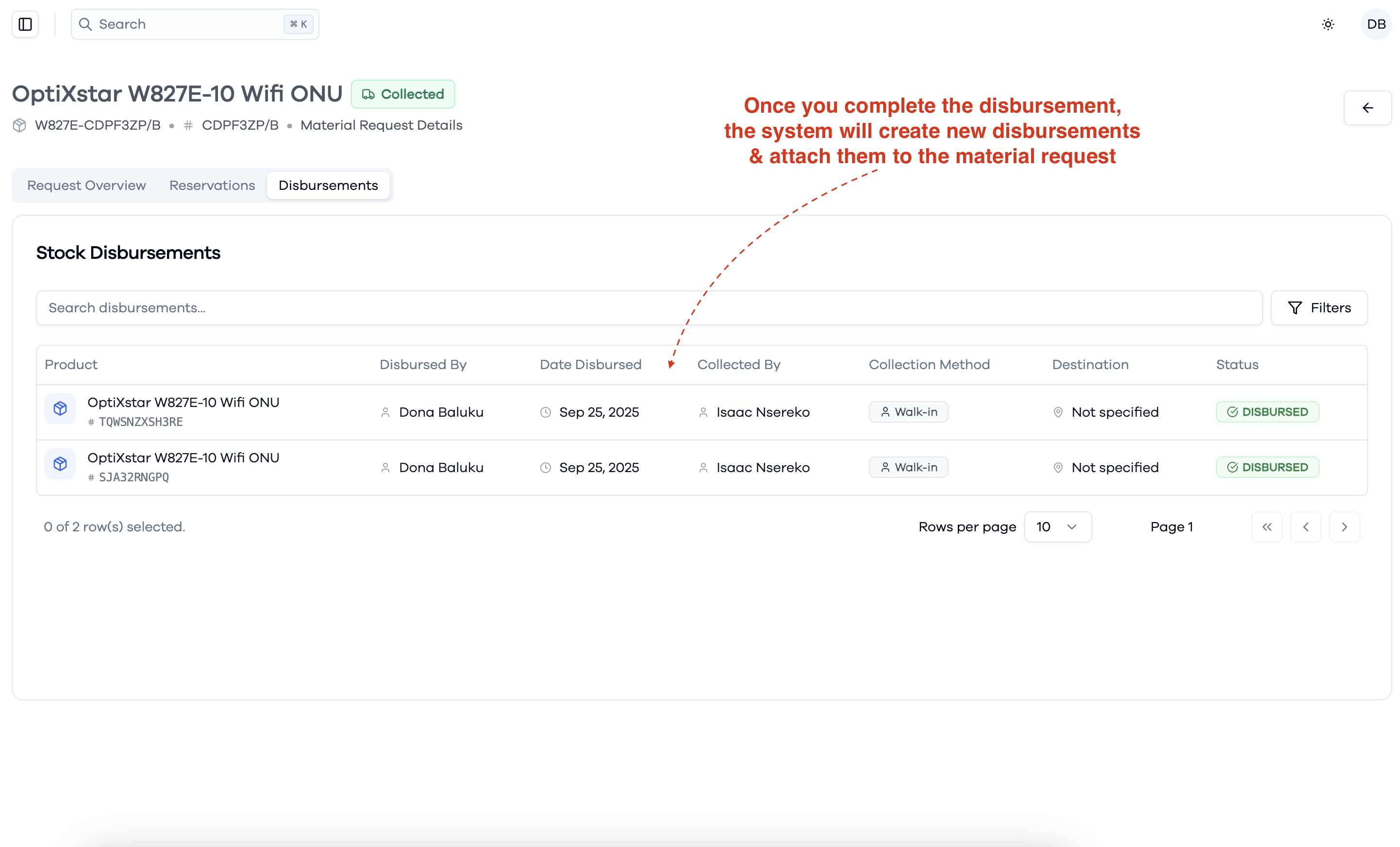Click the code SJA32RNGPQ
Screen dimensions: 1400x847
tap(133, 477)
